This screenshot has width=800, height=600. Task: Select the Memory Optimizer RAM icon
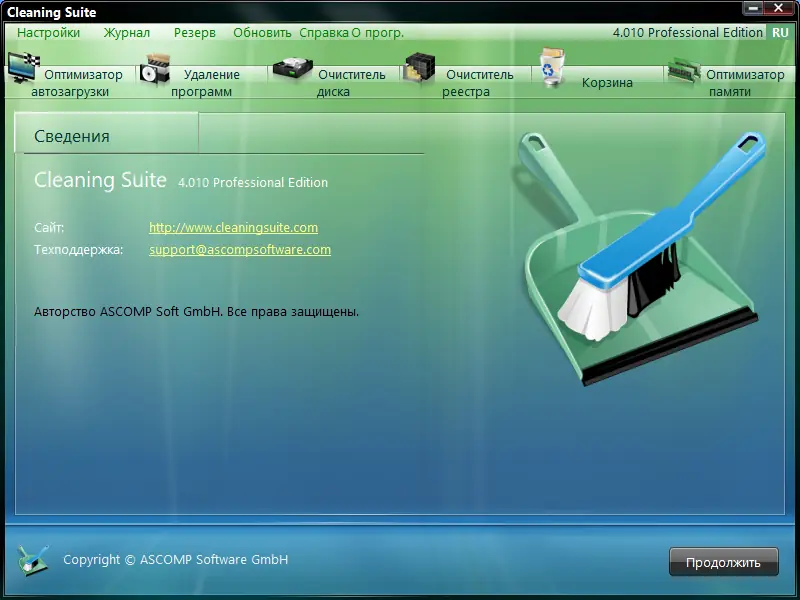click(x=684, y=69)
